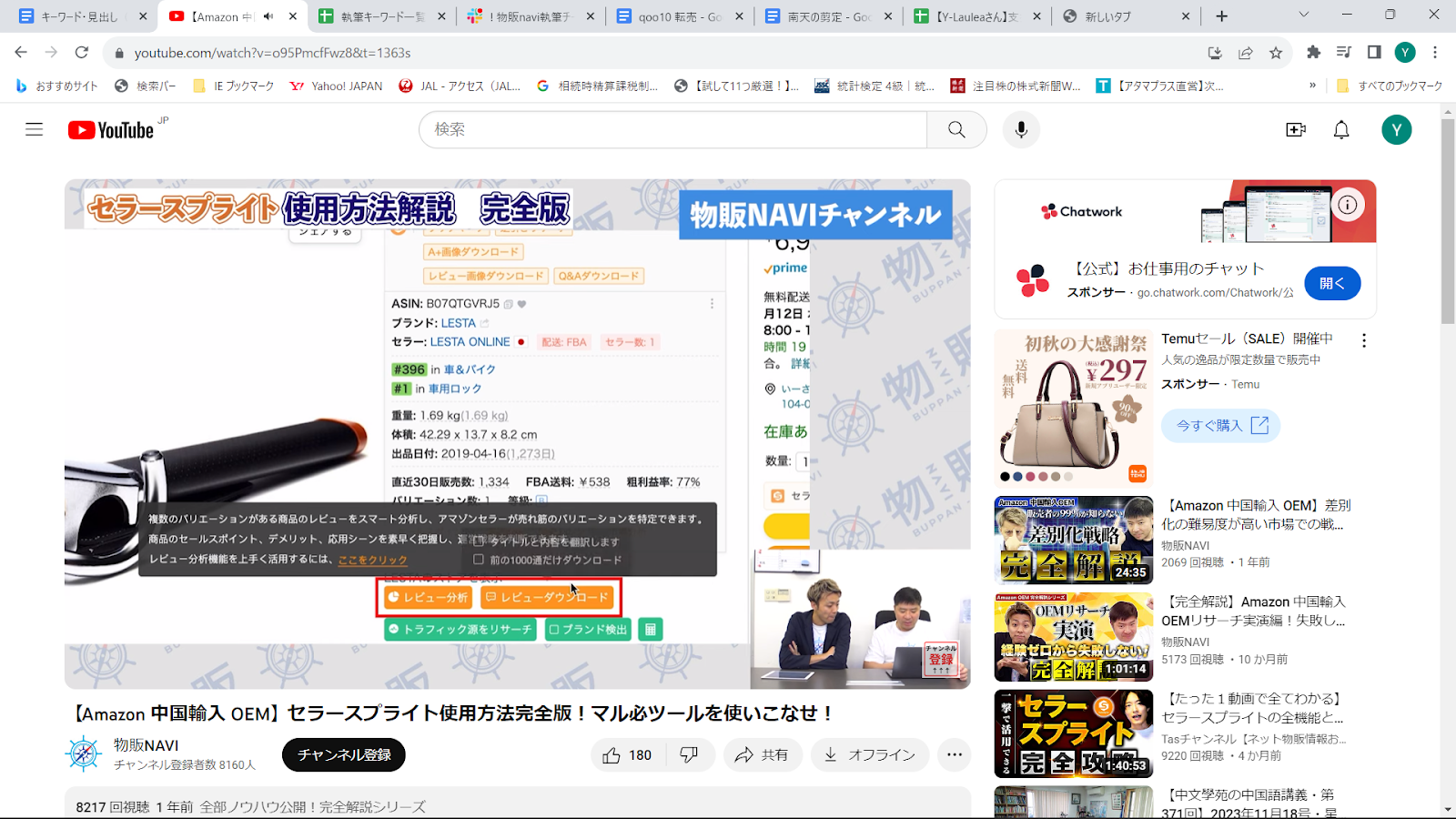The image size is (1456, 819).
Task: Open media control icon in toolbar
Action: click(1344, 53)
